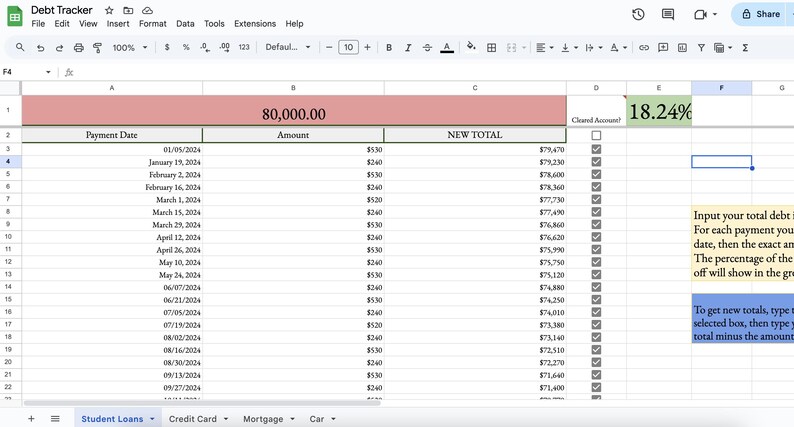Uncheck the April 12, 2024 checkbox
This screenshot has height=427, width=794.
pos(596,237)
